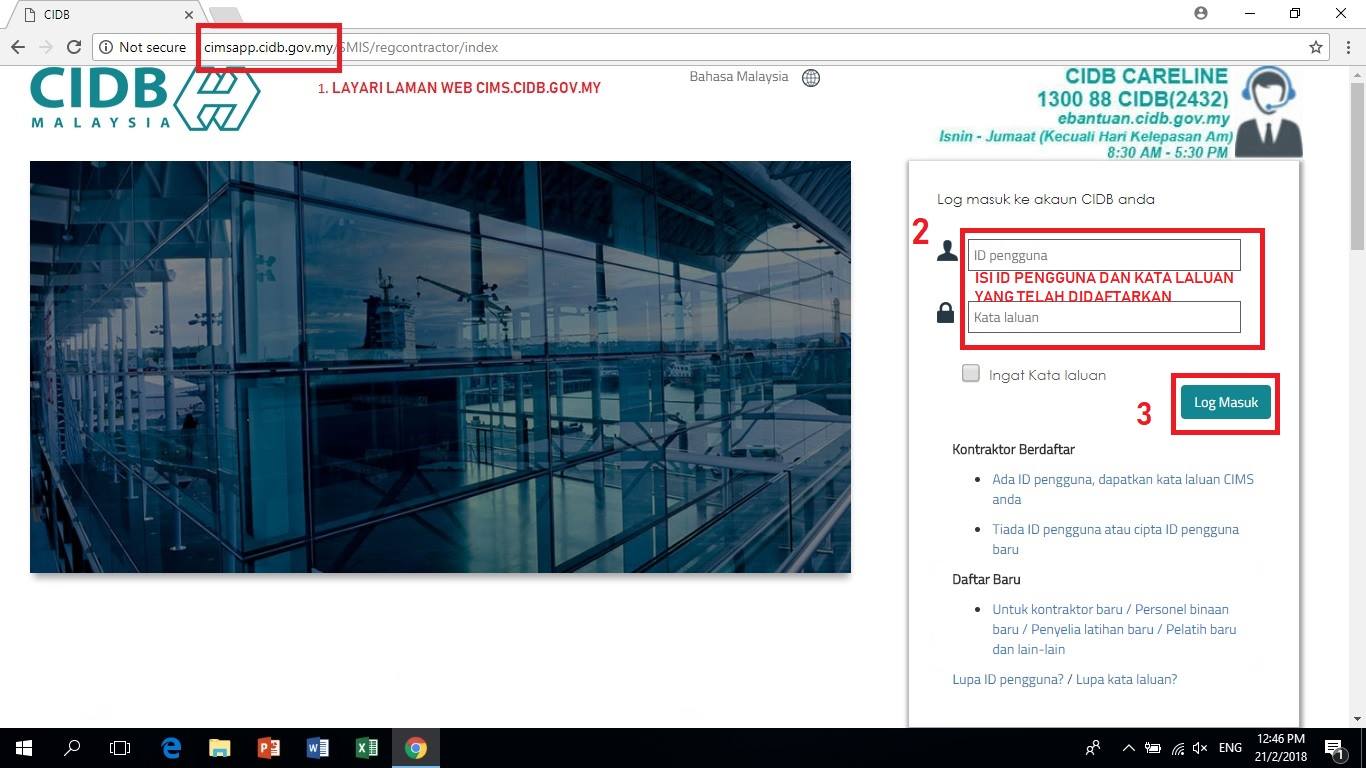Click the Kata laluan password field
This screenshot has height=768, width=1366.
pyautogui.click(x=1104, y=317)
